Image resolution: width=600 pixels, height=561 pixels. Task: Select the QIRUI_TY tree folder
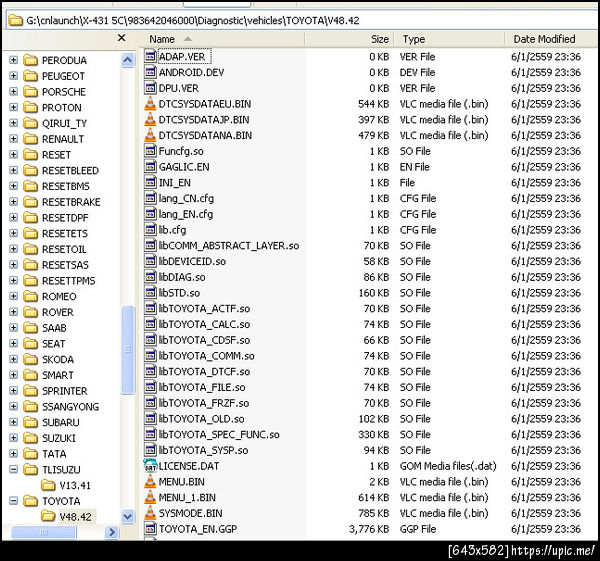click(x=64, y=123)
